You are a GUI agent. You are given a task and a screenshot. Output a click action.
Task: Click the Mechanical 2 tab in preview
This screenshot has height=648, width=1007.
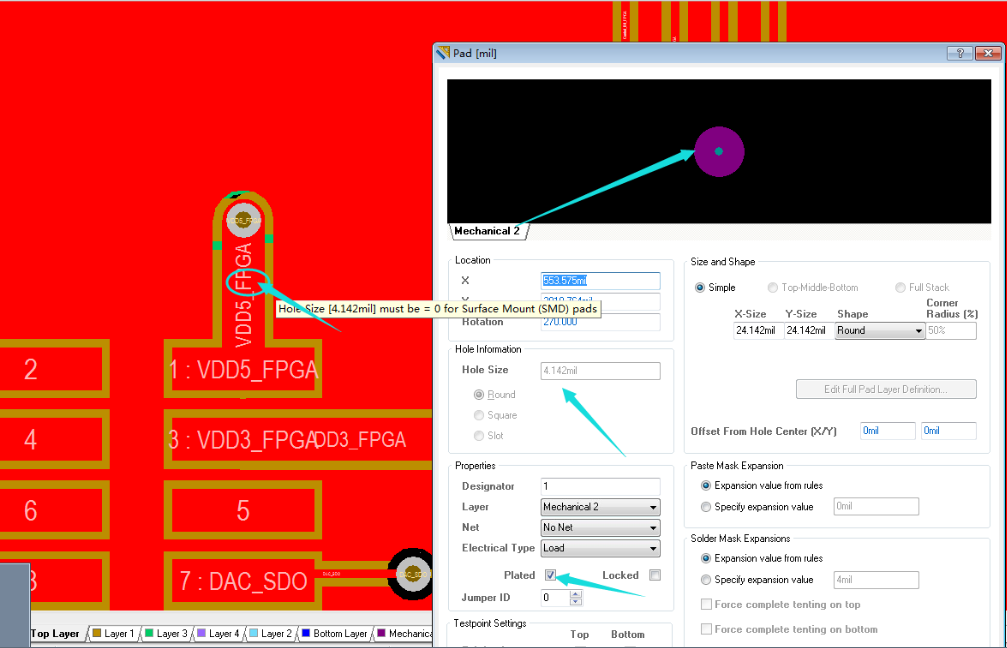(487, 231)
